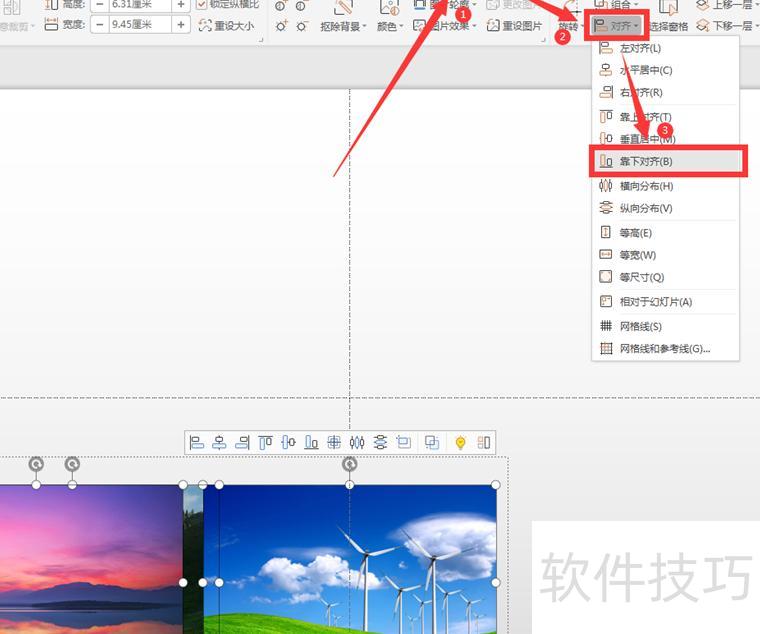The image size is (760, 634).
Task: Click width field showing 9.45厘米
Action: click(140, 24)
